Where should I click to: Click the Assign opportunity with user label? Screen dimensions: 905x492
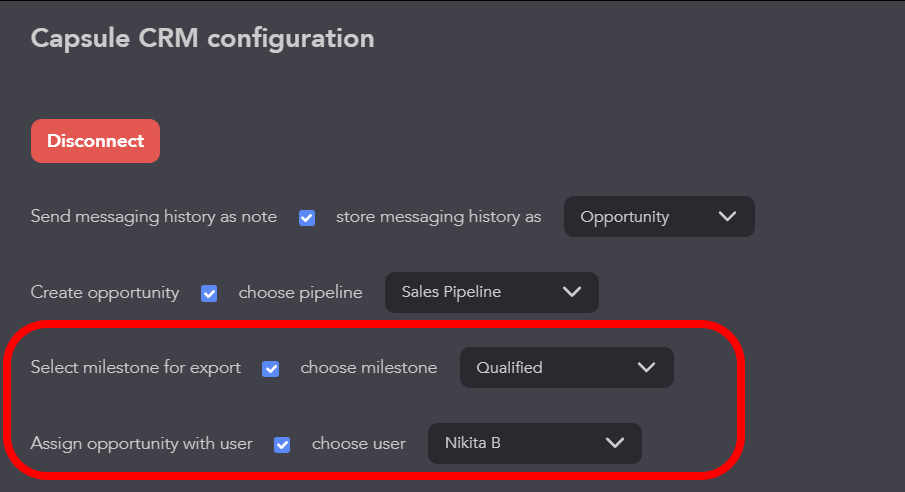(x=142, y=444)
